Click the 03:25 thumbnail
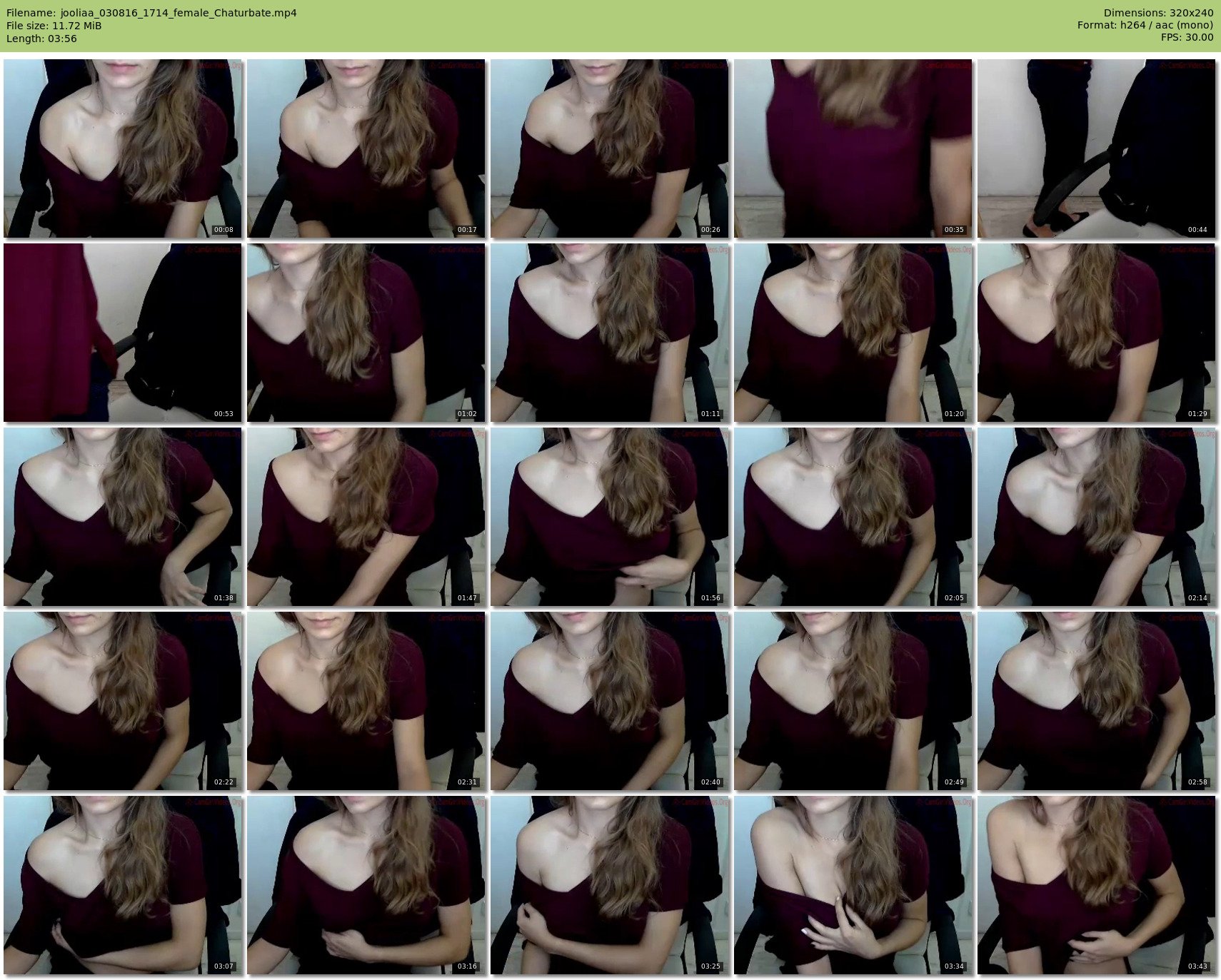Image resolution: width=1221 pixels, height=980 pixels. [610, 885]
